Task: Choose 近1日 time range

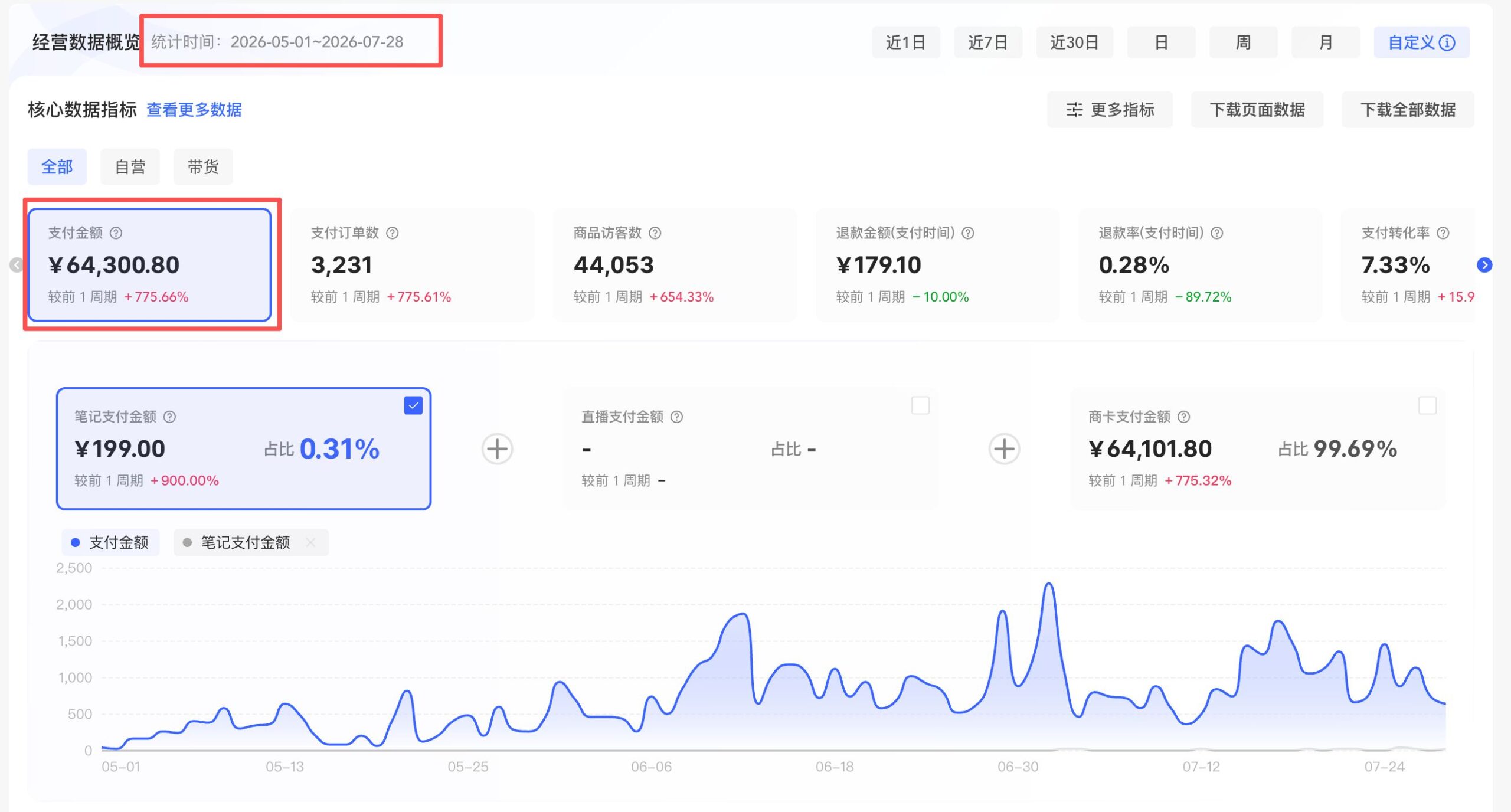Action: click(906, 42)
